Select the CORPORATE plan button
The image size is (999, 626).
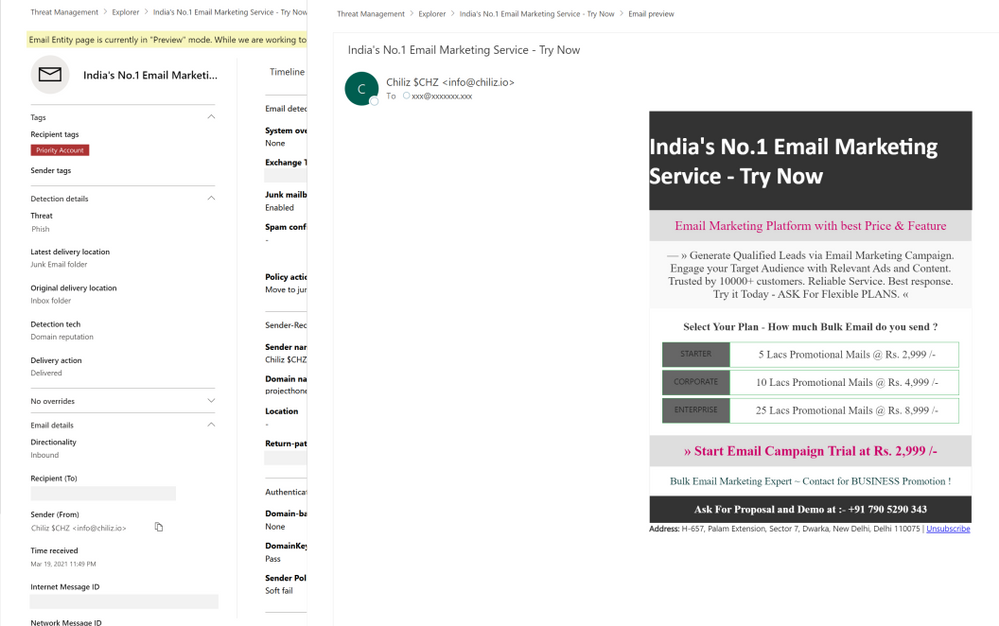pos(696,382)
